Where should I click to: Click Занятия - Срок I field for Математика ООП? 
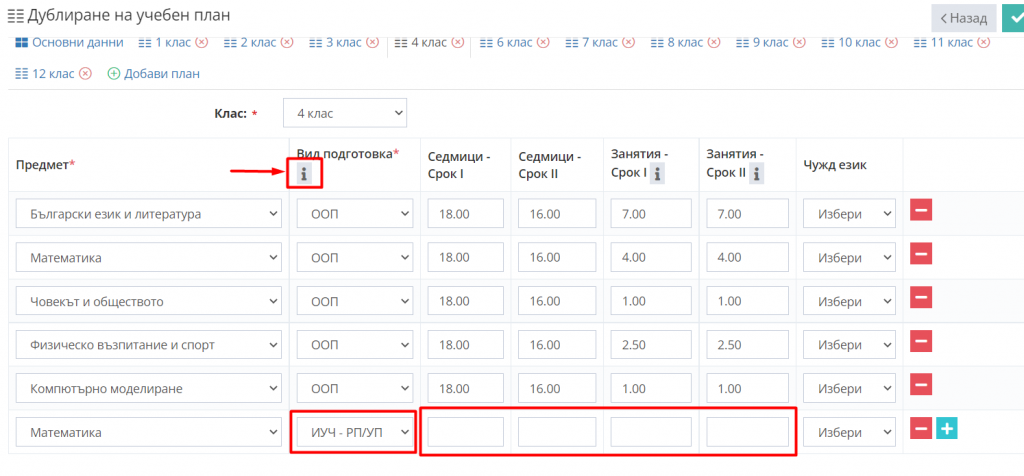651,258
